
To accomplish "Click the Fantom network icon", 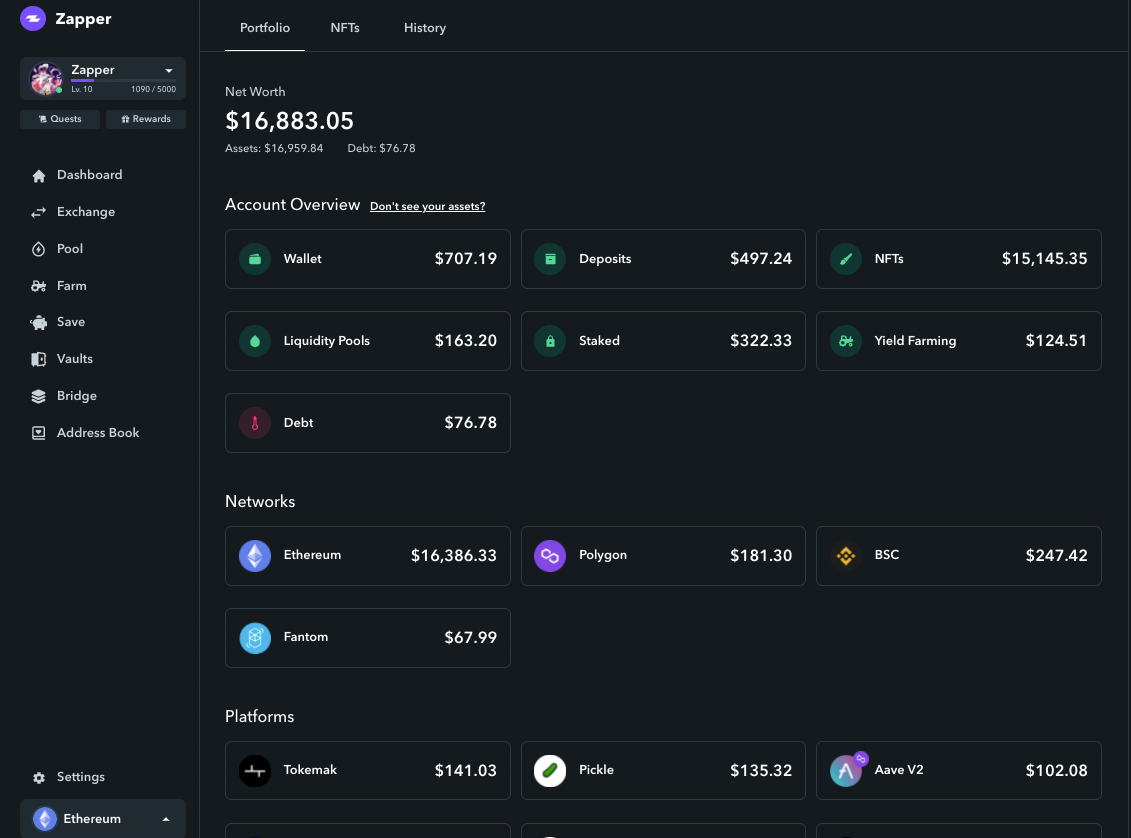I will click(x=255, y=638).
